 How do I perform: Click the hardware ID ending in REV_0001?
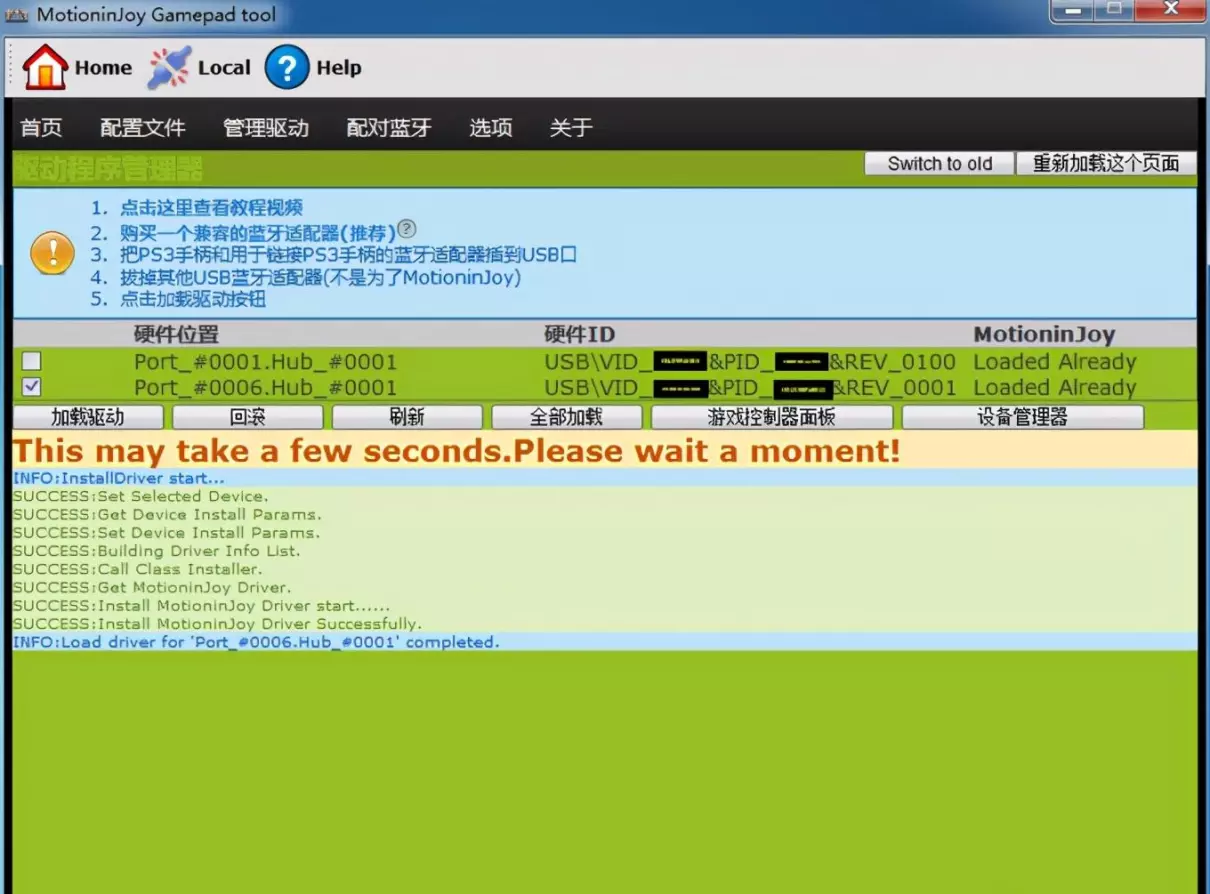click(x=750, y=388)
